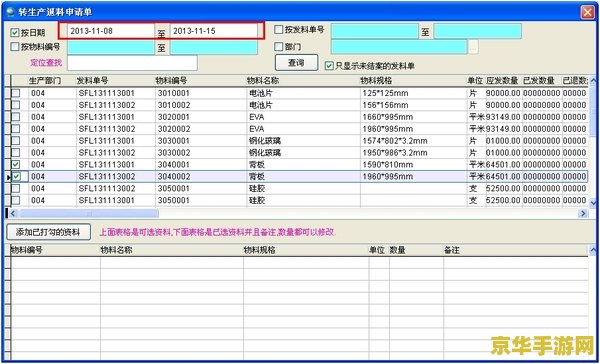Select the 硅胶 cell in row SFL131113002
Viewport: 600px width, 364px height.
(303, 188)
